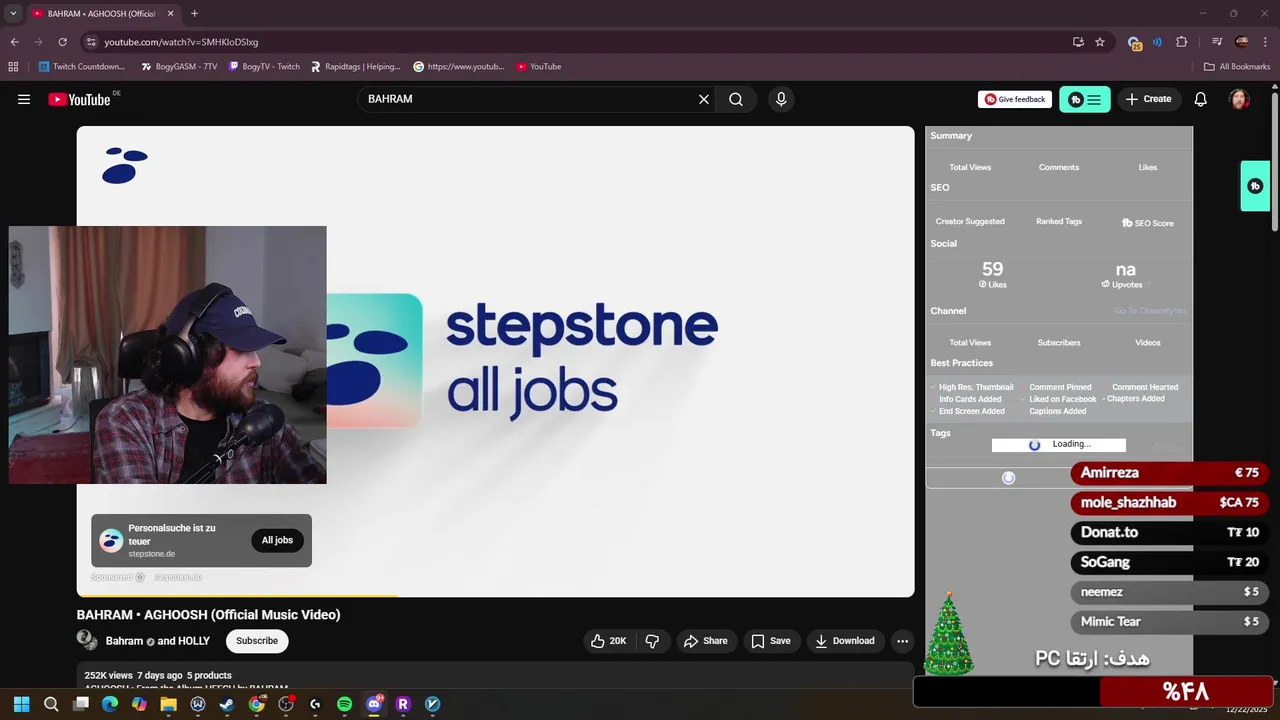Open BogyTV - Twitch bookmark
This screenshot has width=1280, height=720.
tap(264, 67)
